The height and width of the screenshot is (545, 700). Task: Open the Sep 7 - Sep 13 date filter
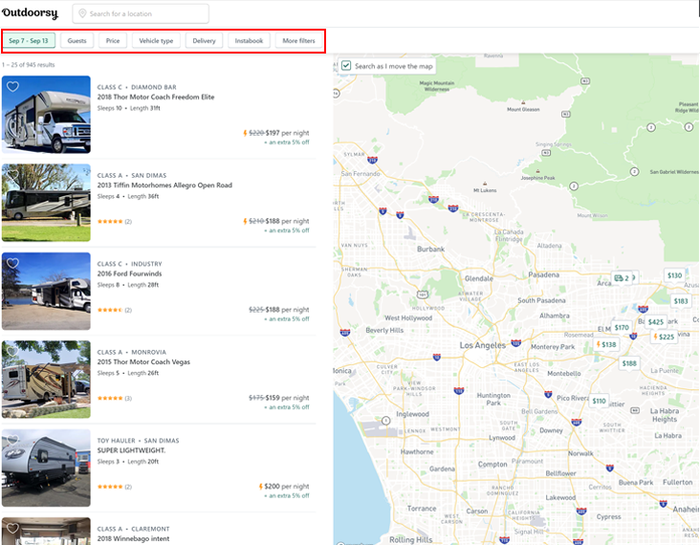[x=29, y=41]
